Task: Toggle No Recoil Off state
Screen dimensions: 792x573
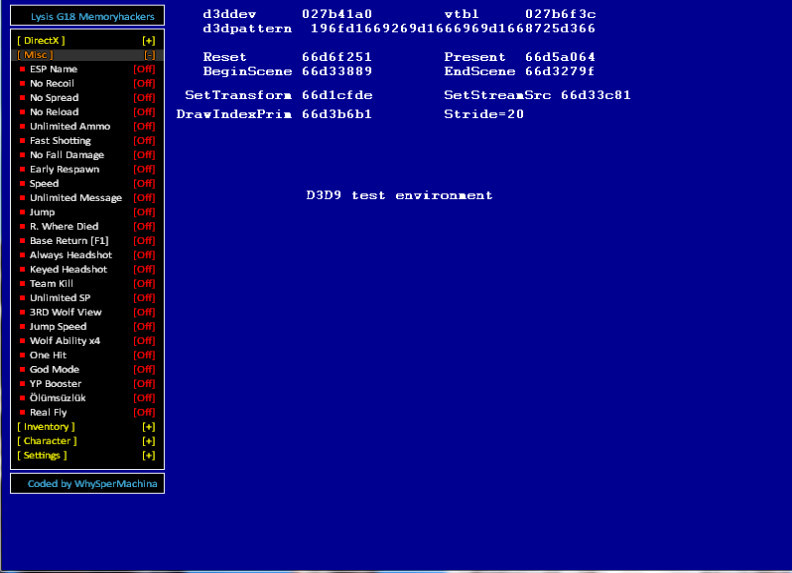Action: (144, 83)
